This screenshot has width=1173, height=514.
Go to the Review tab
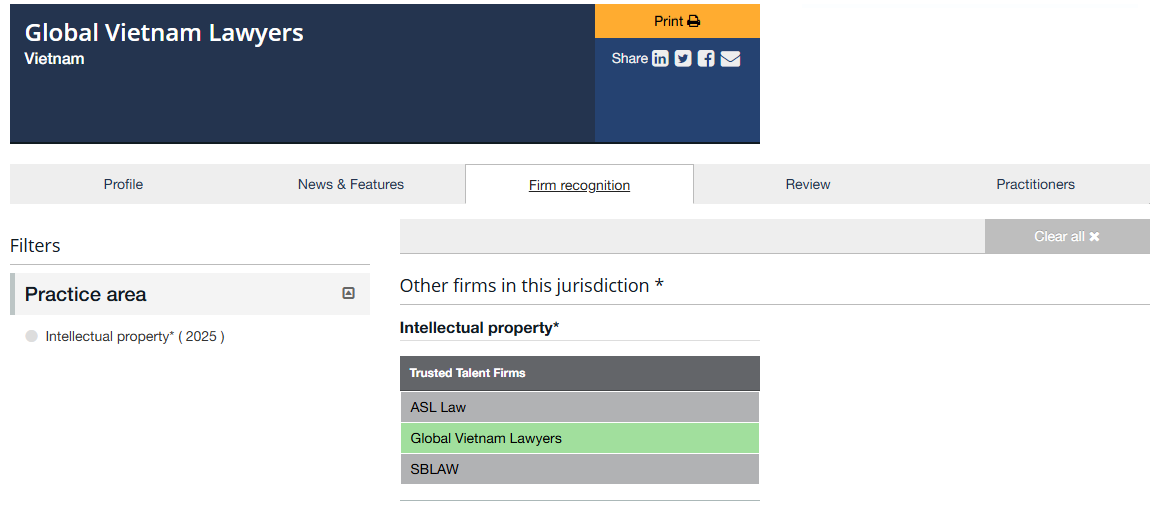808,184
